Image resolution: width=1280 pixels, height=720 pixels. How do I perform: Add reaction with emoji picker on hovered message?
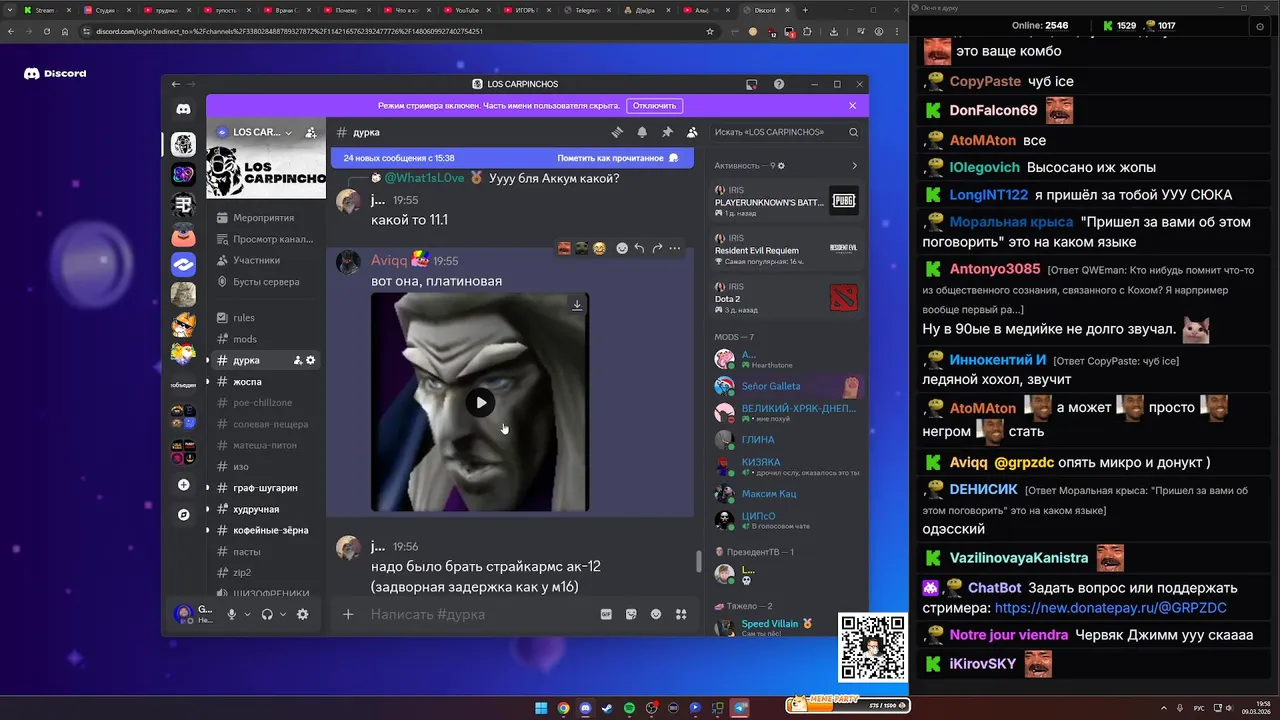[622, 248]
